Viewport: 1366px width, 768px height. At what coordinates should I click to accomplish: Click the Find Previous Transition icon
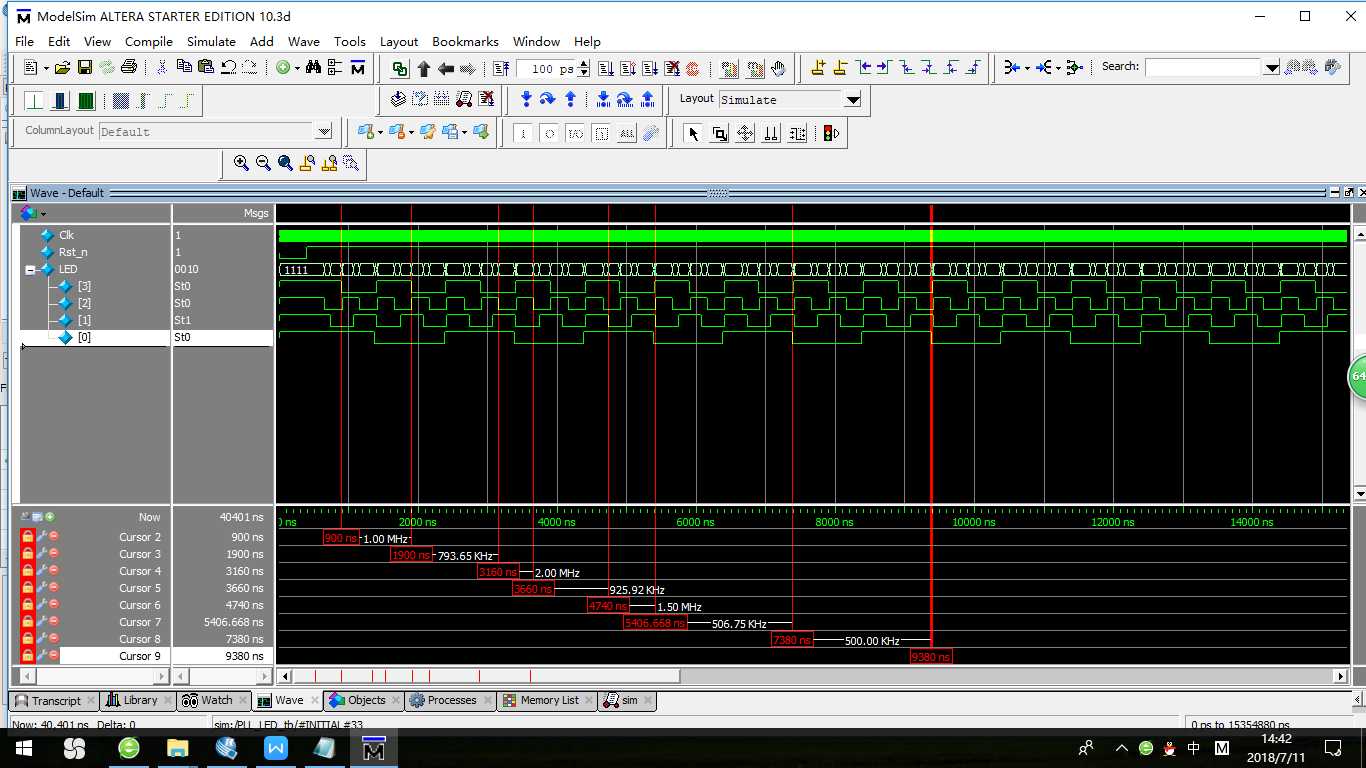[x=863, y=68]
